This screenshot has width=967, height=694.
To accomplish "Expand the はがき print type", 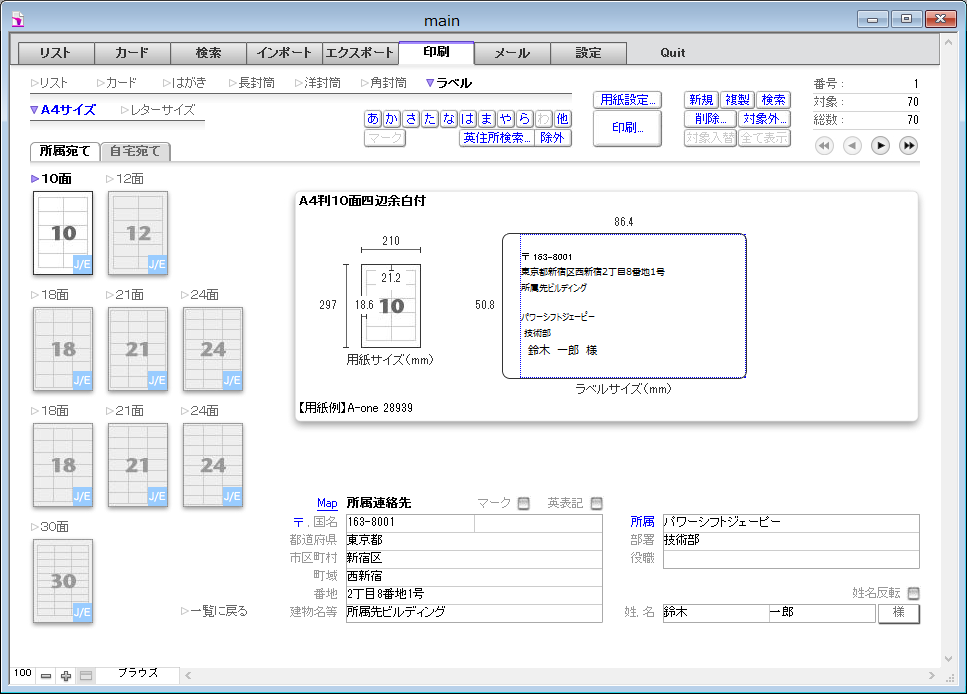I will point(182,83).
